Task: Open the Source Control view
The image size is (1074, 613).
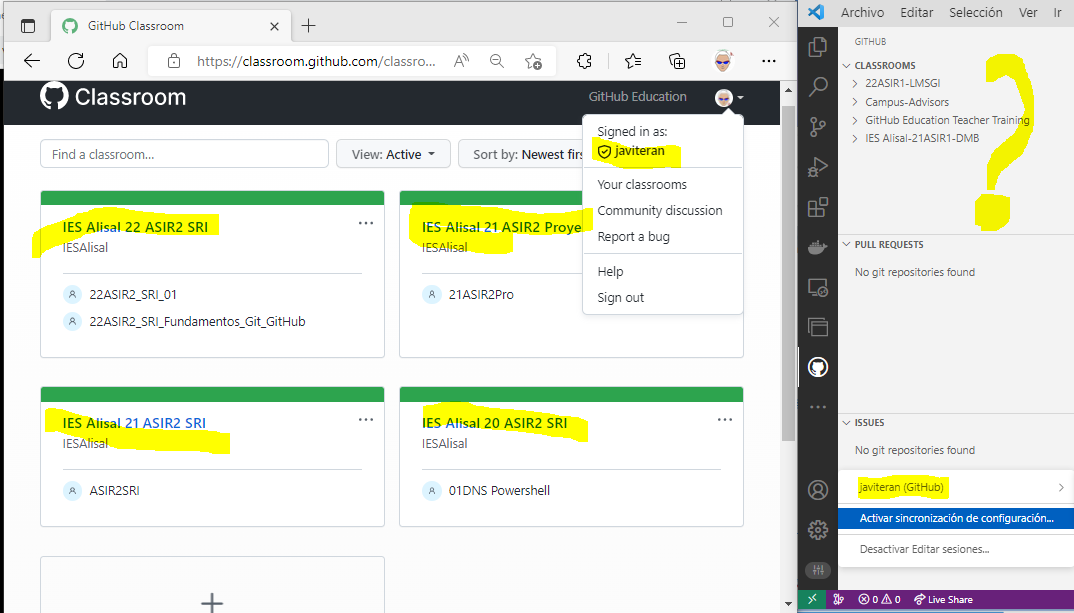Action: [818, 127]
